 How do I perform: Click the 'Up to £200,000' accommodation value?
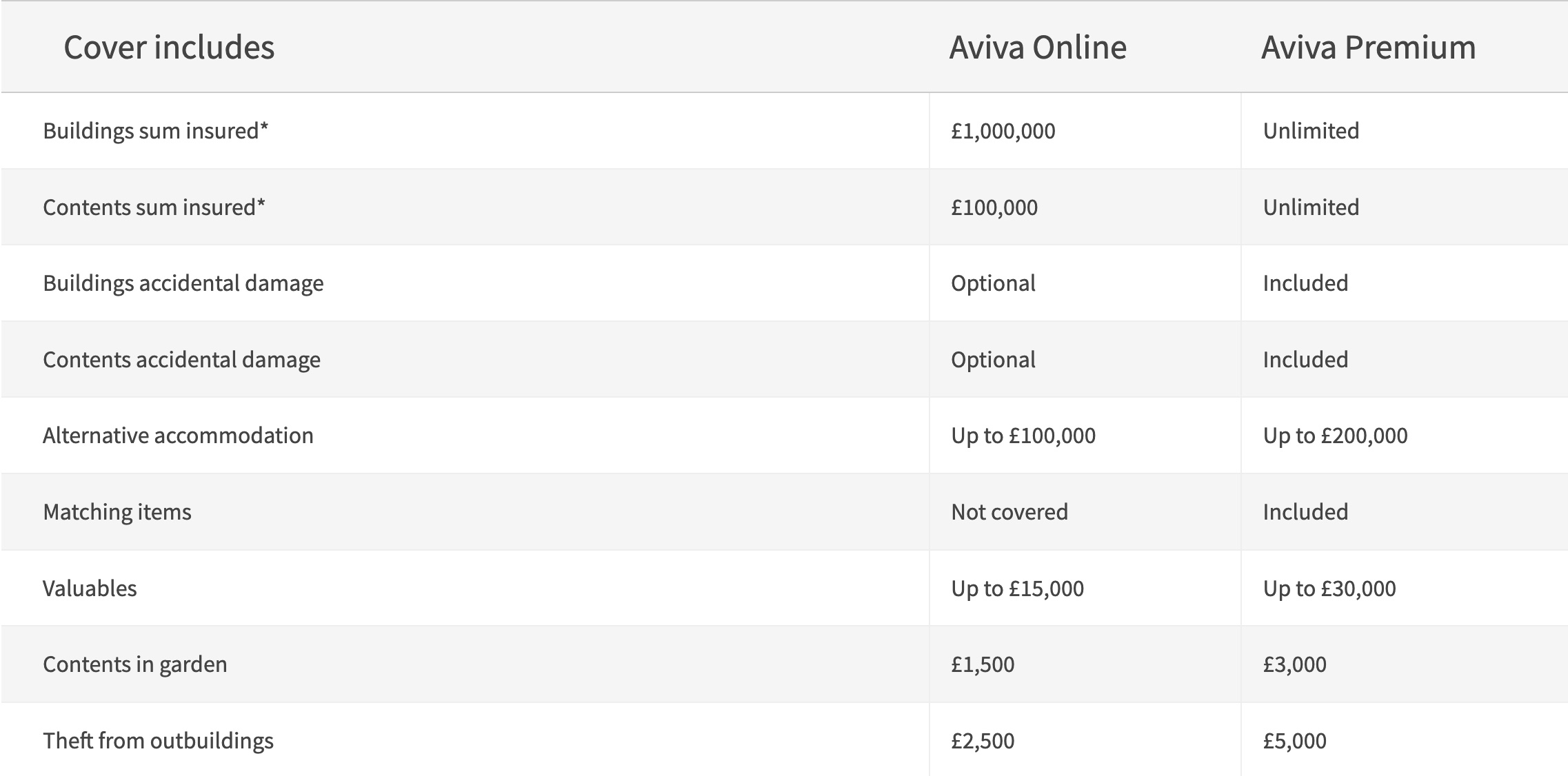pyautogui.click(x=1335, y=436)
